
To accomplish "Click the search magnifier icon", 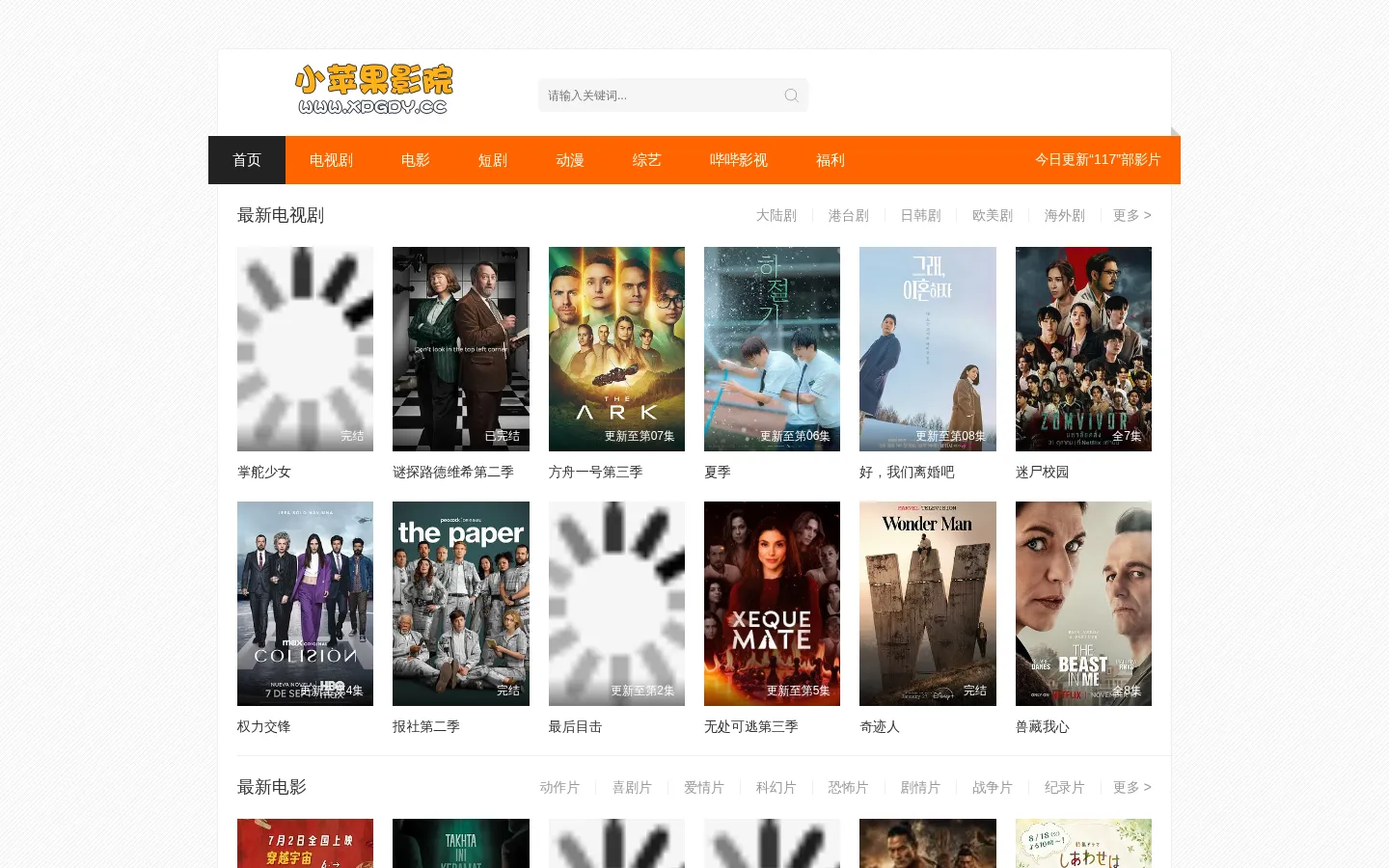I will pos(791,95).
